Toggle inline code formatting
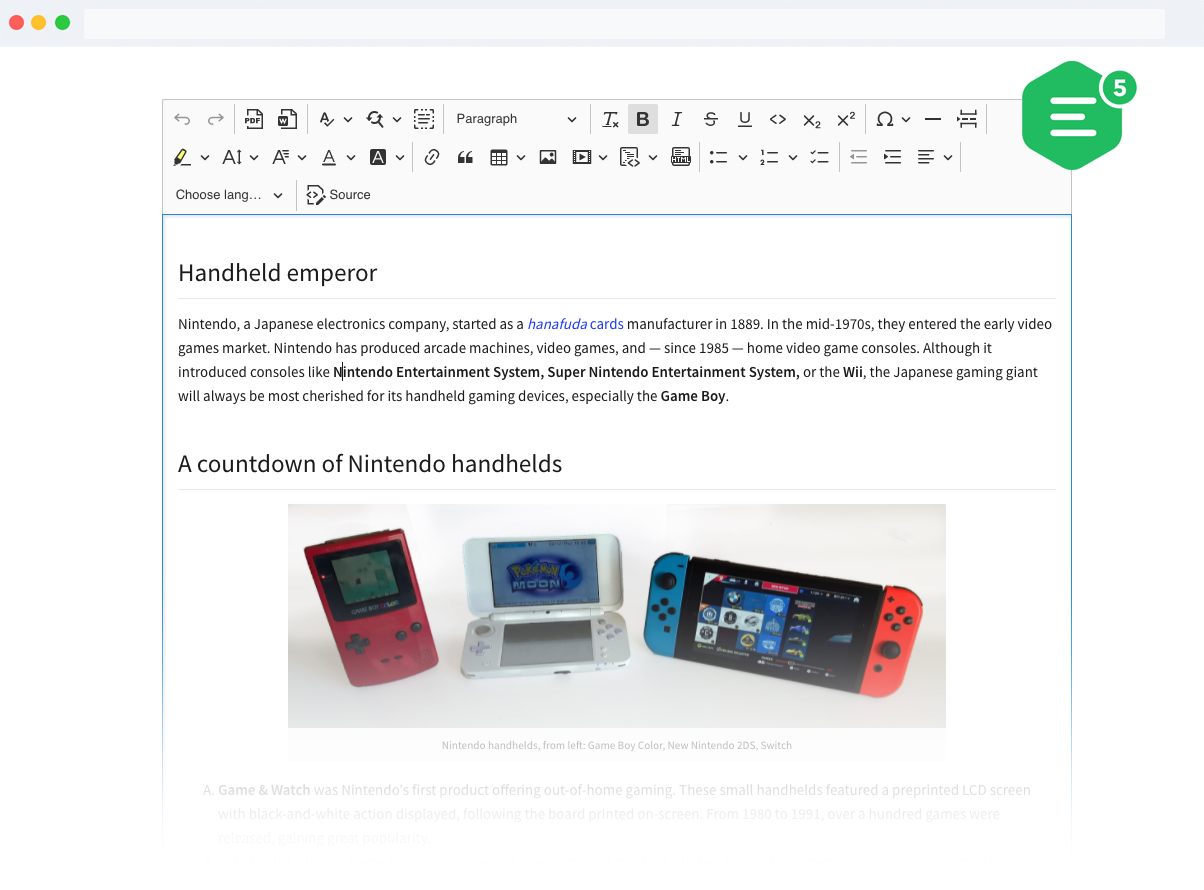 tap(778, 119)
